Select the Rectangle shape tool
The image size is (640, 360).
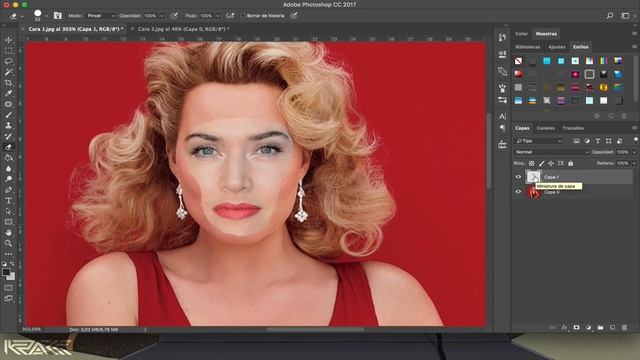[8, 222]
